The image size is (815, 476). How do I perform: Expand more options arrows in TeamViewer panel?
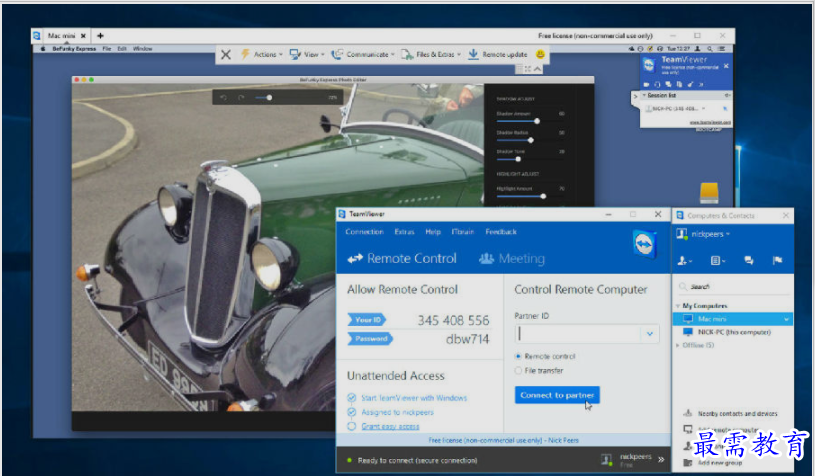701,84
